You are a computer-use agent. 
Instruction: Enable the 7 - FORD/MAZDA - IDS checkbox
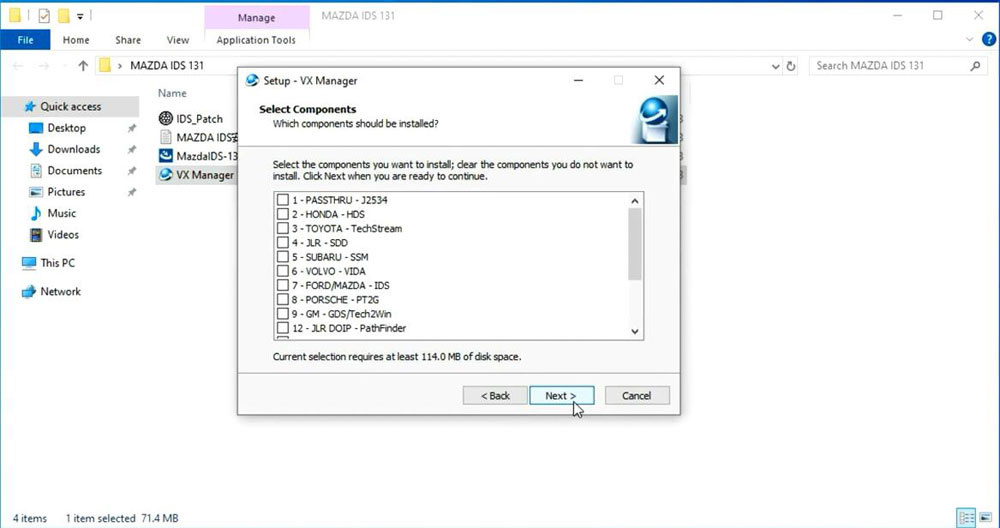point(283,285)
